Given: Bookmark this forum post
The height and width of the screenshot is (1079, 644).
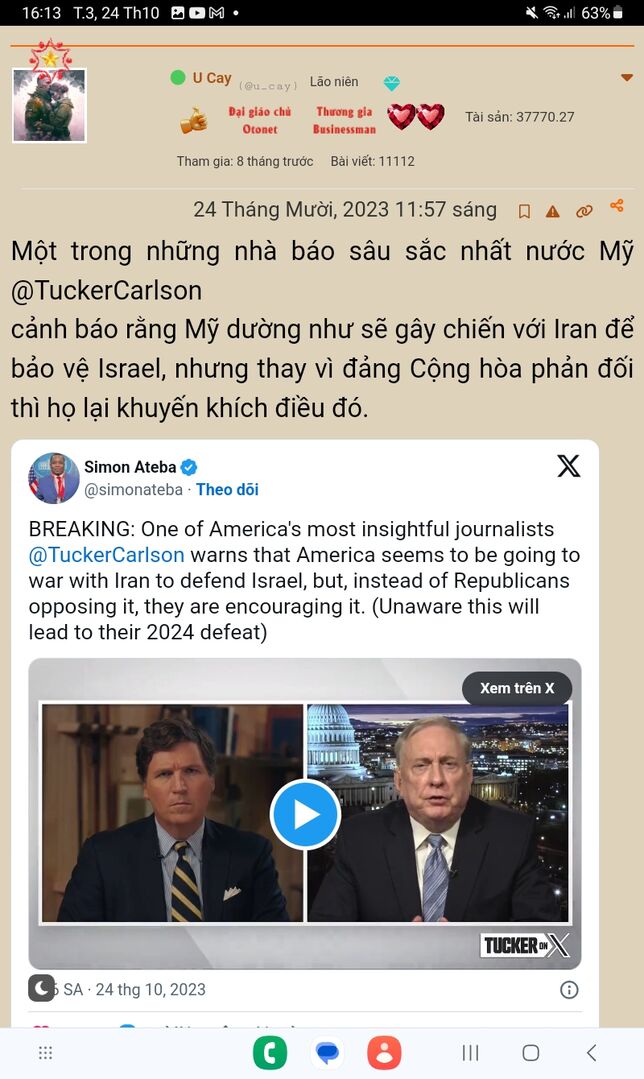Looking at the screenshot, I should tap(524, 211).
